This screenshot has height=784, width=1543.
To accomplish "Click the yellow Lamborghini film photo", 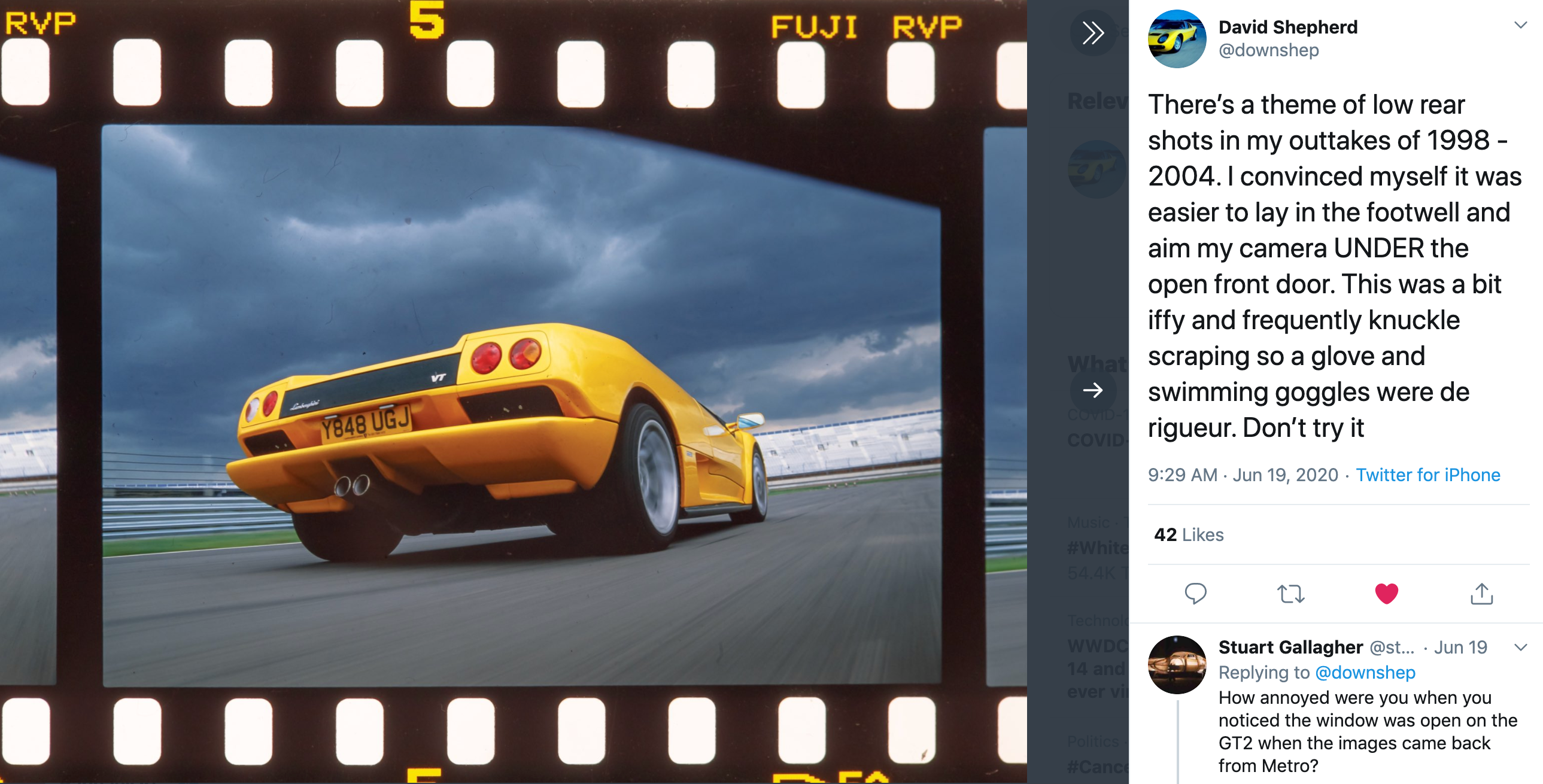I will tap(521, 405).
